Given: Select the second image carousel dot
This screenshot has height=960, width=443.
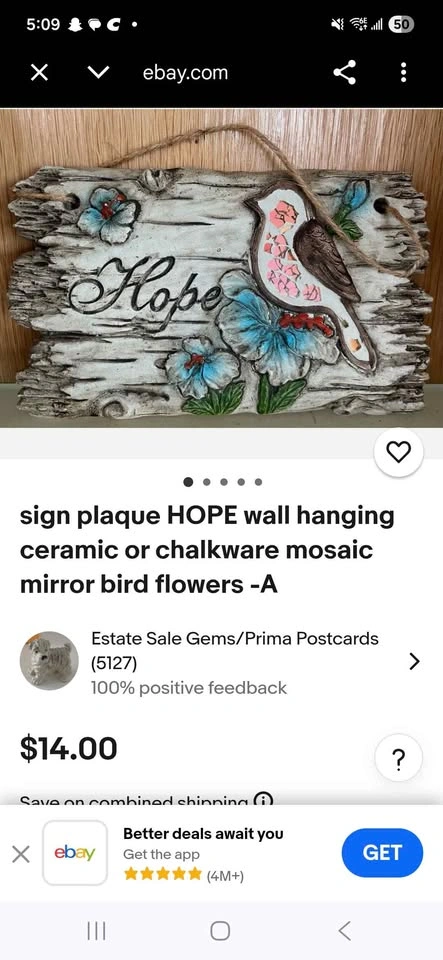Looking at the screenshot, I should tap(206, 482).
